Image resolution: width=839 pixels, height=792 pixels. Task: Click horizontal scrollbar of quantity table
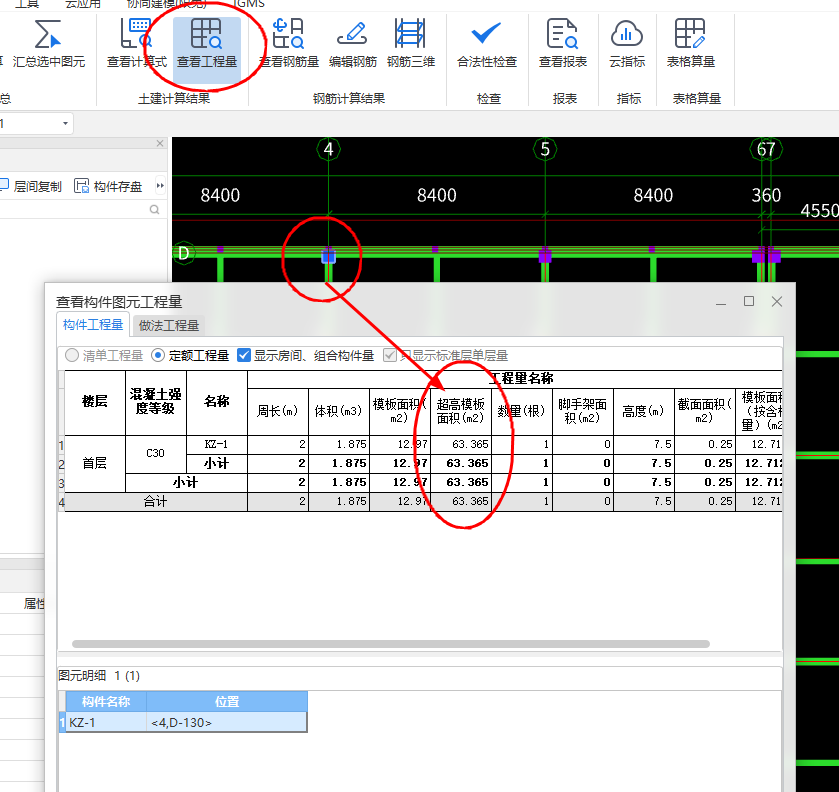pos(391,644)
